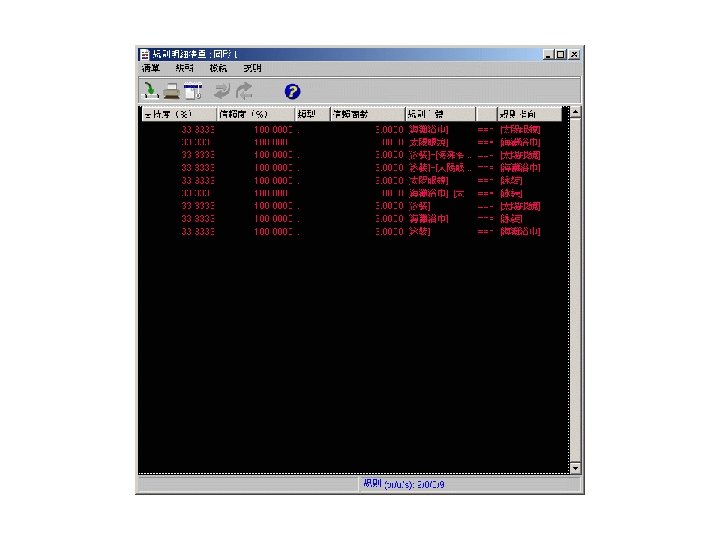The width and height of the screenshot is (720, 540).
Task: Click the 9/0/9 rule count in status bar
Action: click(431, 484)
